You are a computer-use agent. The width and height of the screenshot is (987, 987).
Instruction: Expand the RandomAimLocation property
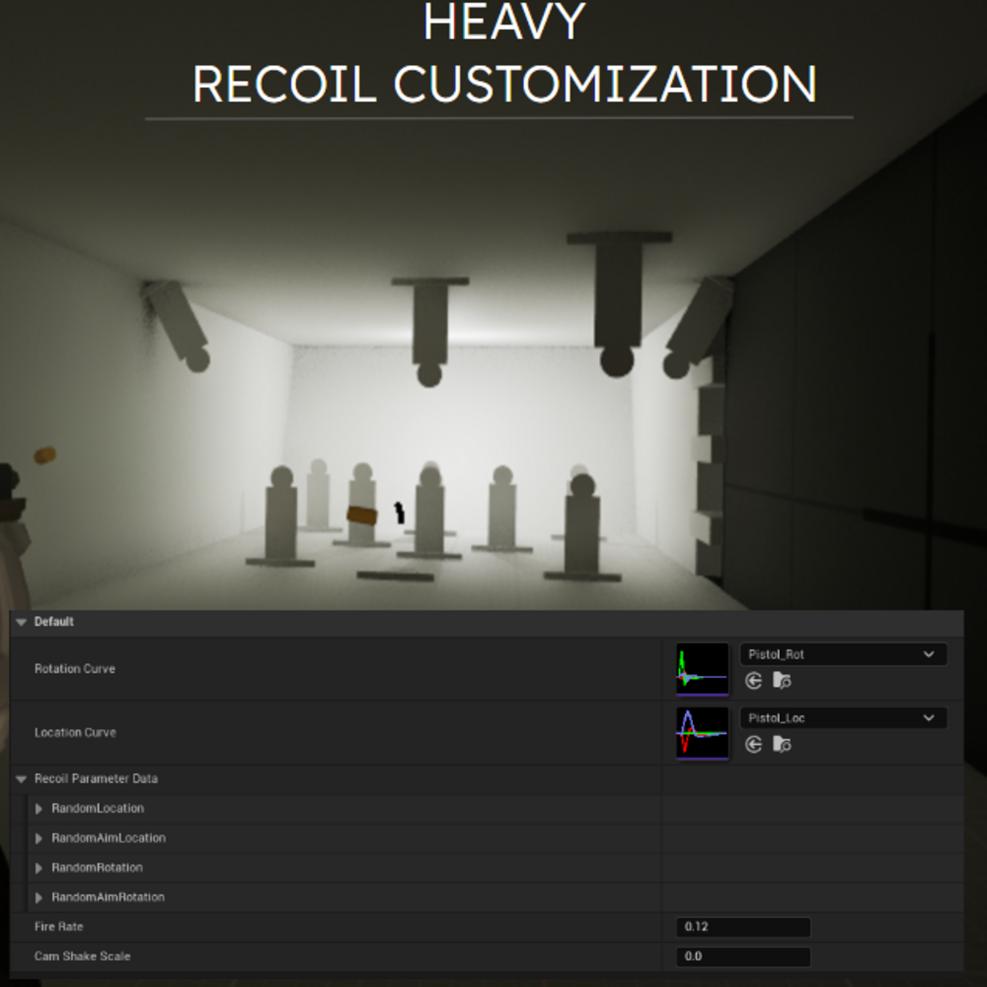coord(38,838)
